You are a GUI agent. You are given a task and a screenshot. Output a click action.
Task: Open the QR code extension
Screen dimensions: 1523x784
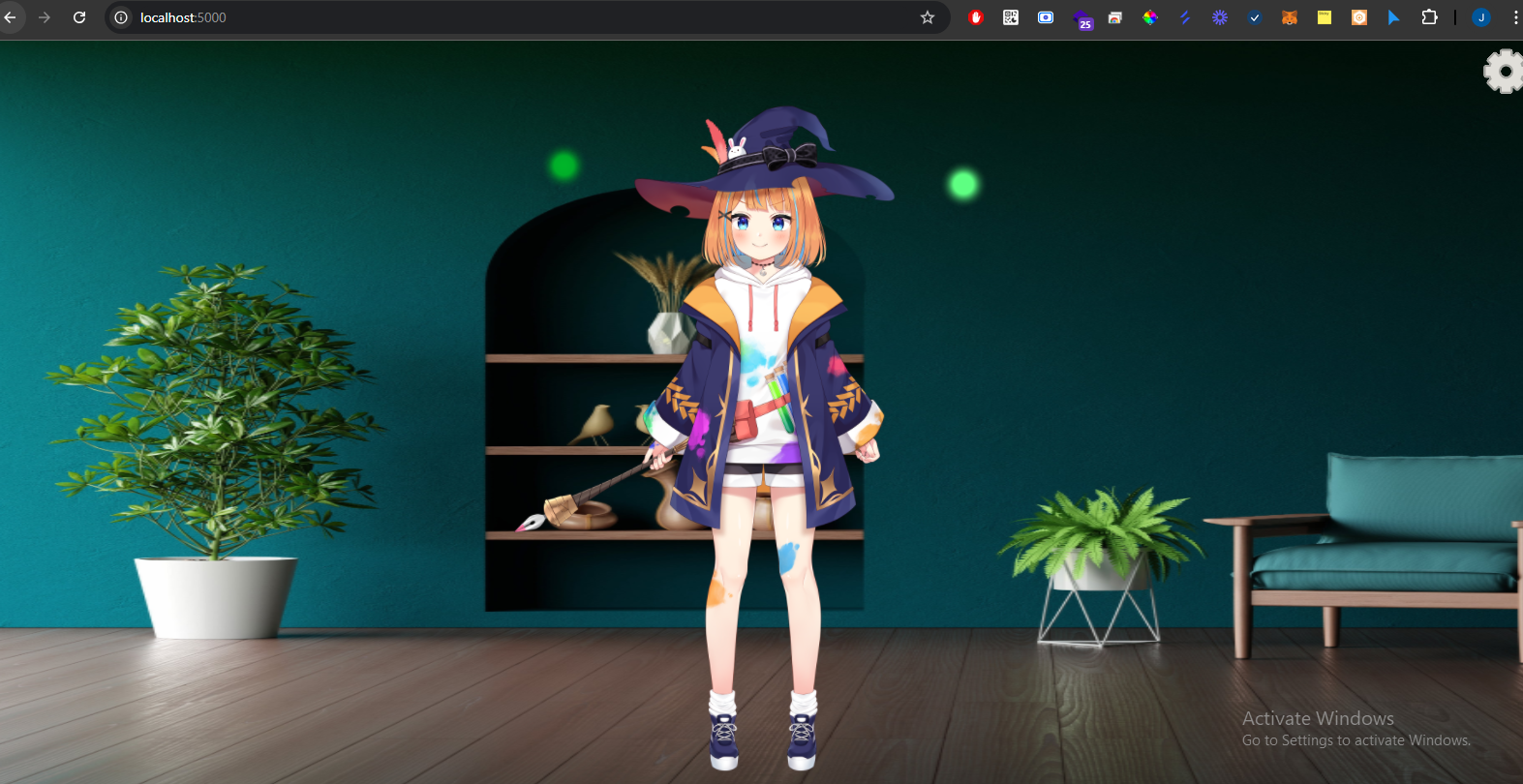pos(1011,17)
